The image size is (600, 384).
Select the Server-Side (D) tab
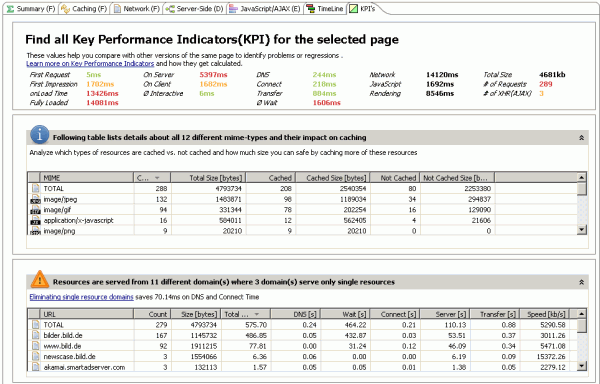[x=194, y=8]
